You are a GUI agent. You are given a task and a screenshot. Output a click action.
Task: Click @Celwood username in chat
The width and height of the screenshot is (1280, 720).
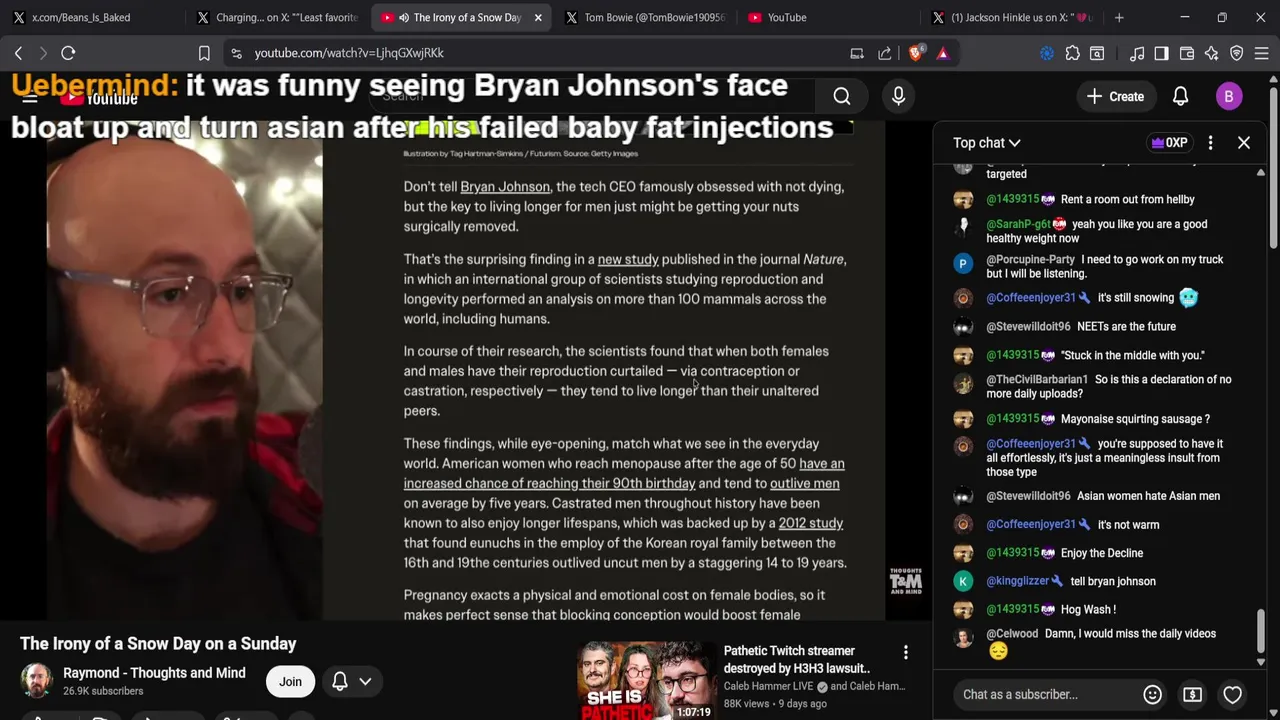(x=1012, y=633)
